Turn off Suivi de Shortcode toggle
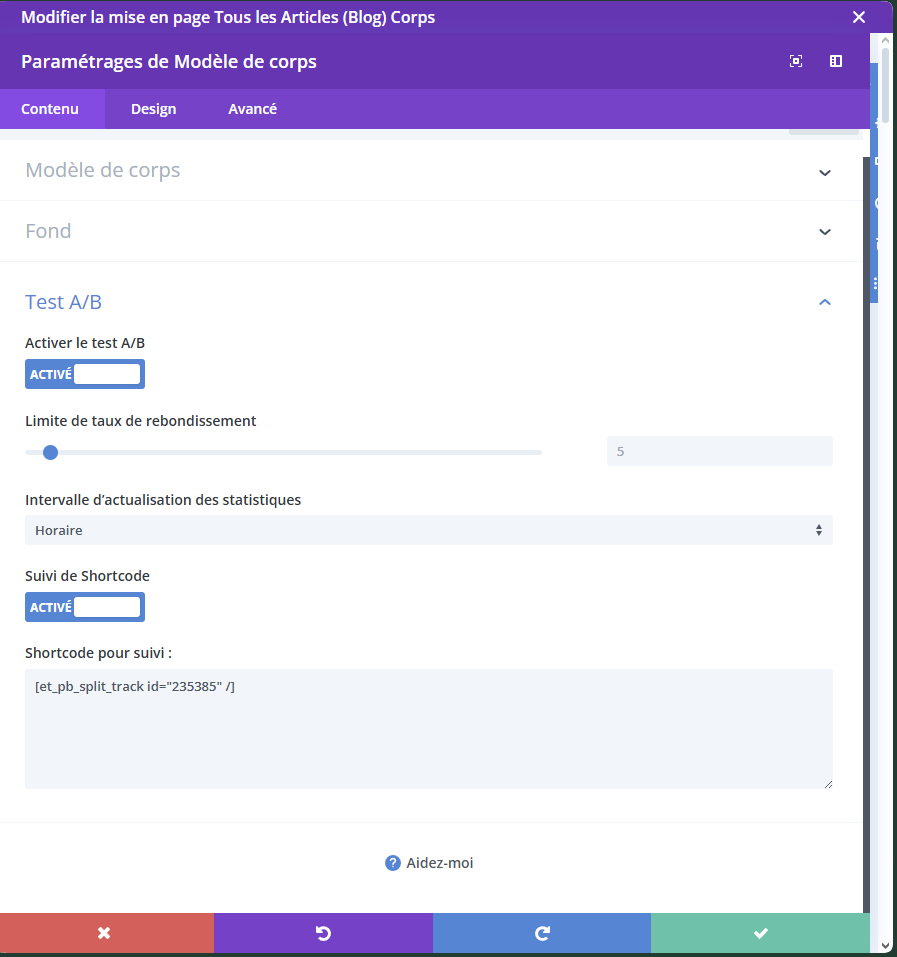Screen dimensions: 897x957 85,607
